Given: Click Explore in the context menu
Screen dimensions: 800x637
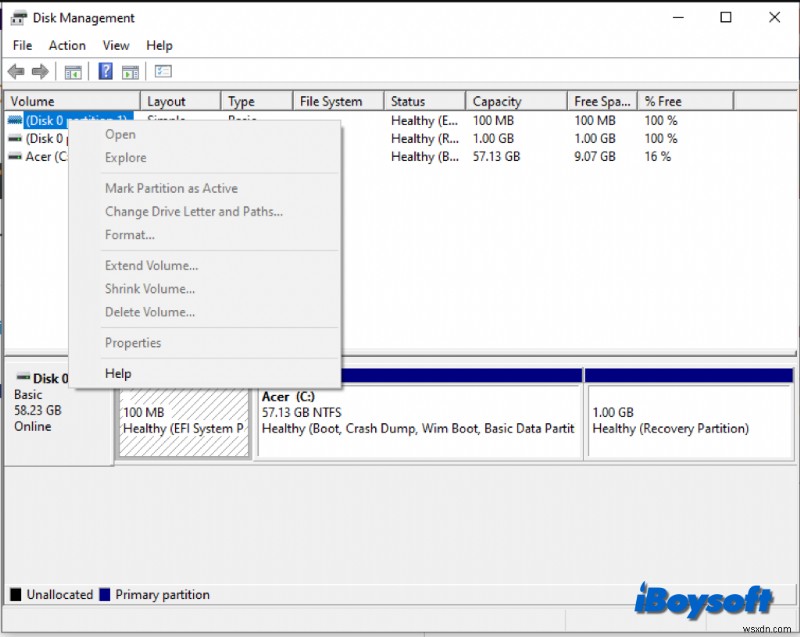Looking at the screenshot, I should click(126, 158).
